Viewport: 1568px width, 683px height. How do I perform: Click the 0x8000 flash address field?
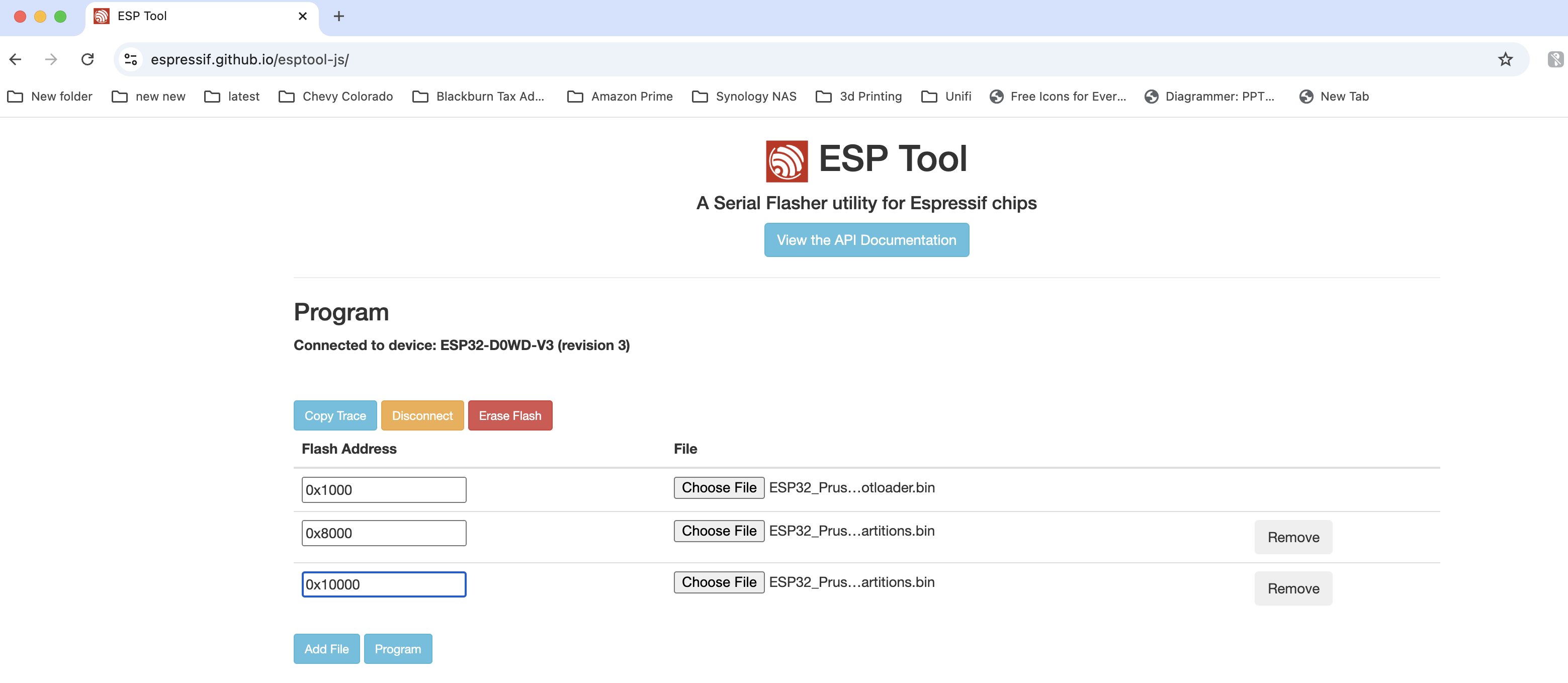click(384, 533)
